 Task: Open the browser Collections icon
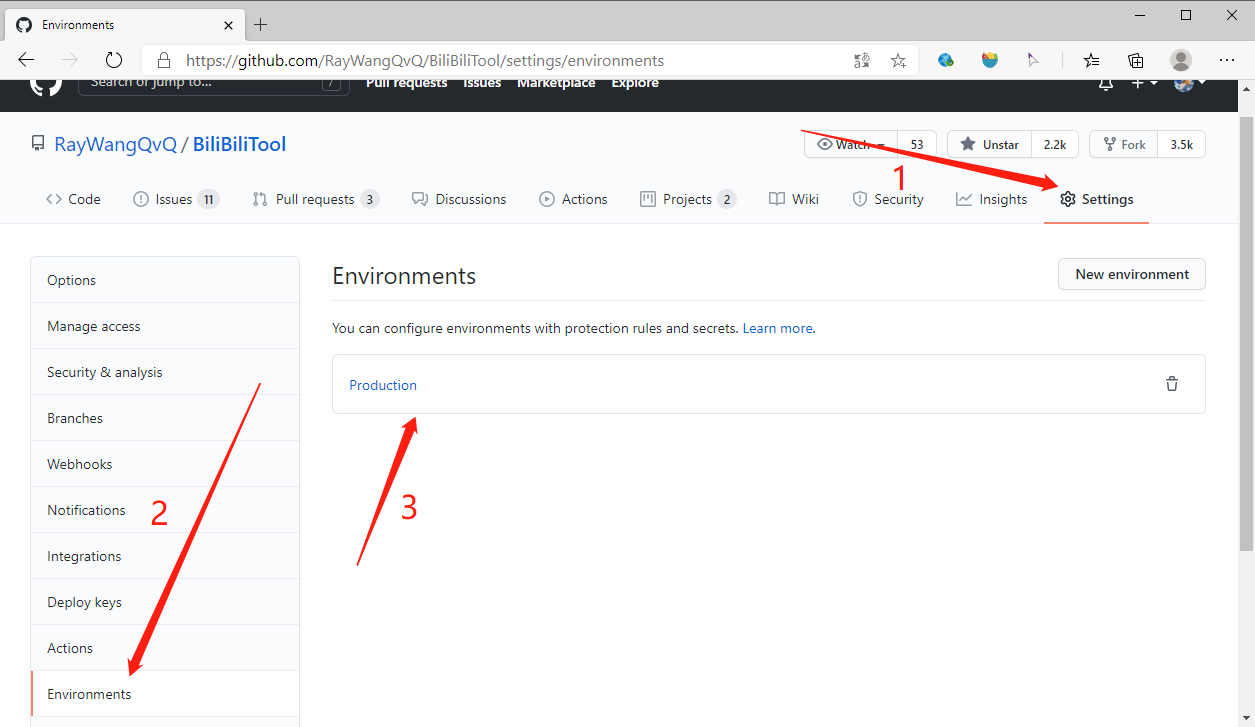[x=1136, y=60]
